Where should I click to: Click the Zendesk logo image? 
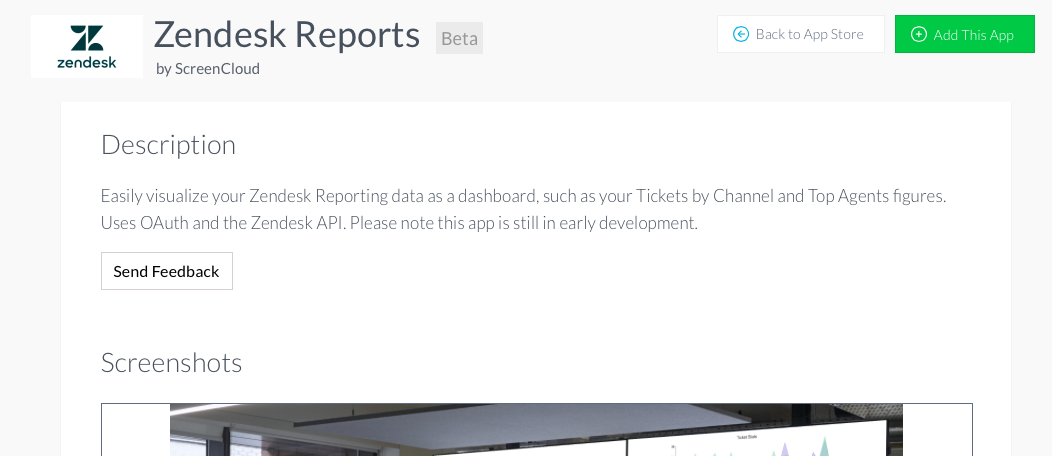point(87,46)
